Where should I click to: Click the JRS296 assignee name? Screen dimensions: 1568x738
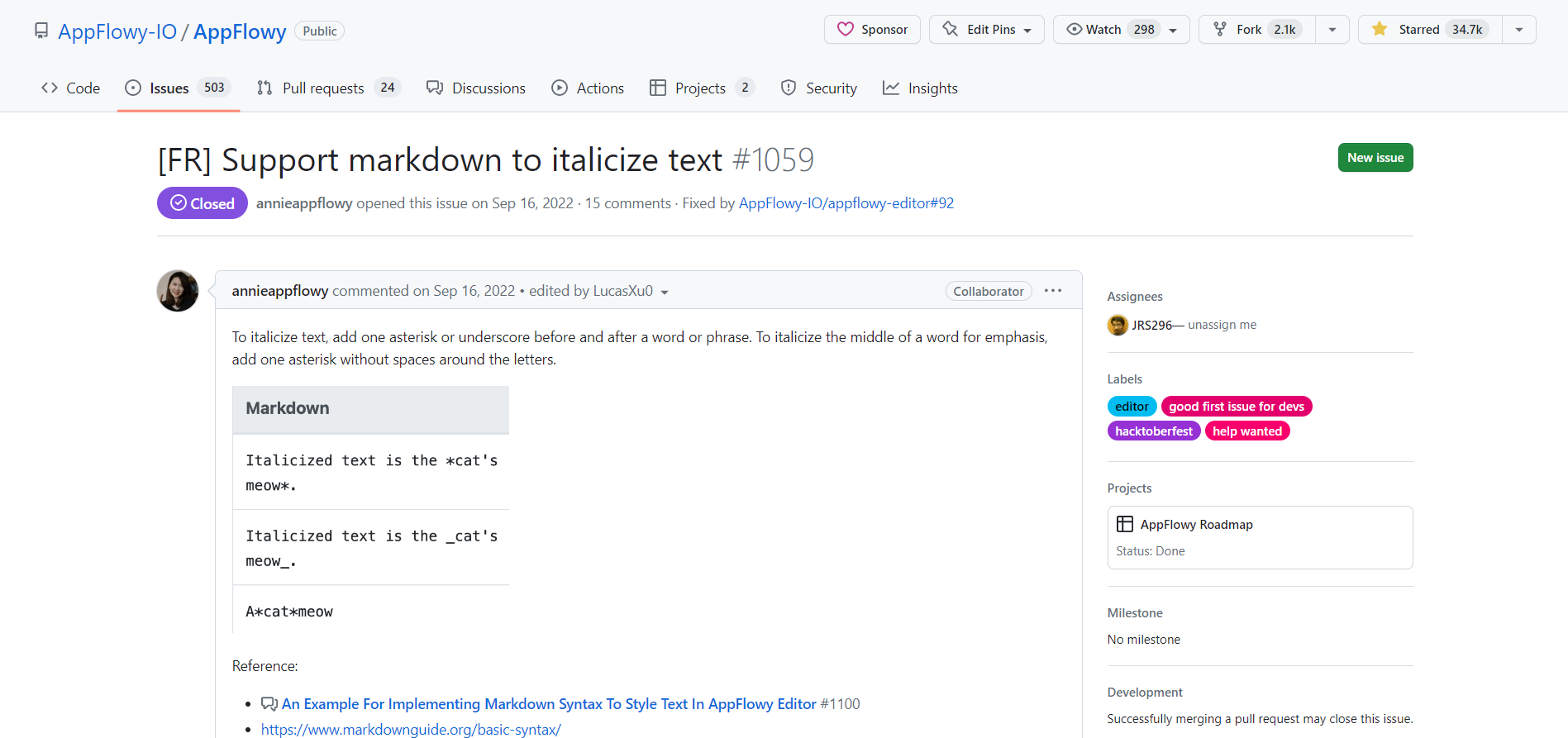coord(1152,326)
